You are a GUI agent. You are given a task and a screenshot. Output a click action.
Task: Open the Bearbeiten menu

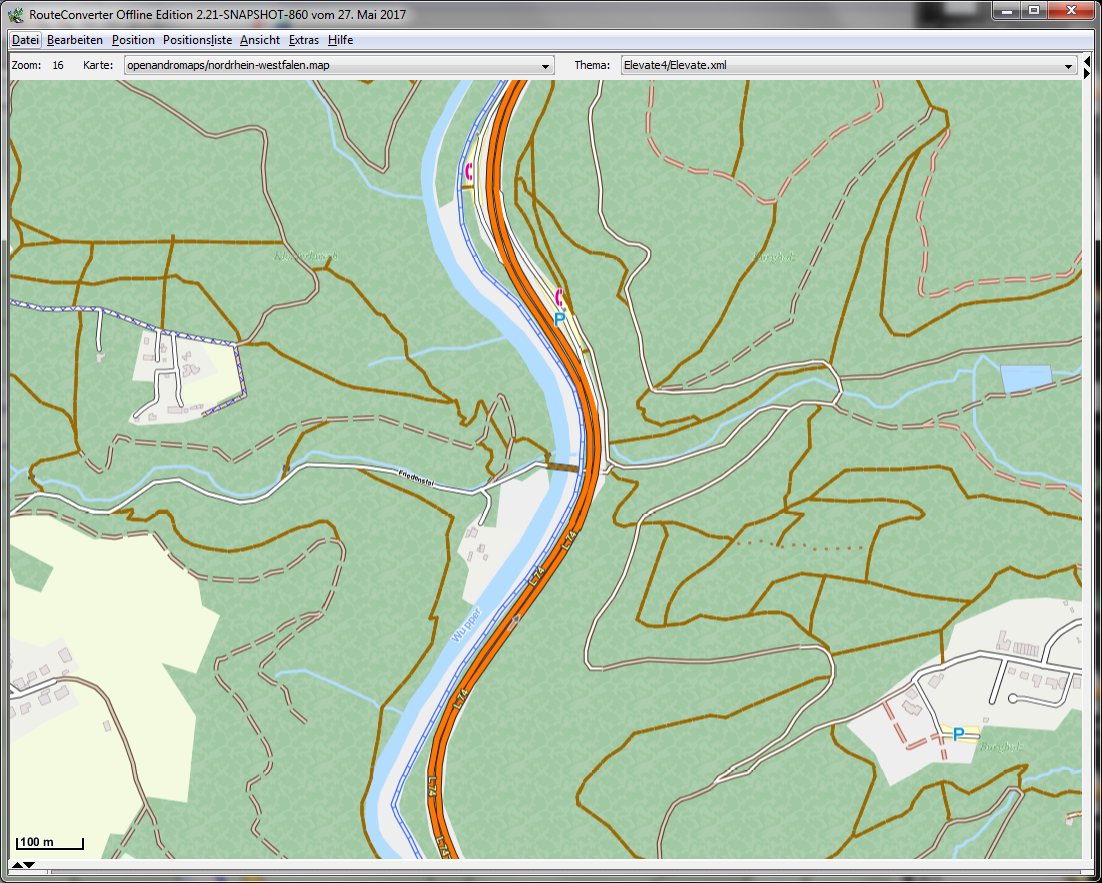(x=74, y=40)
